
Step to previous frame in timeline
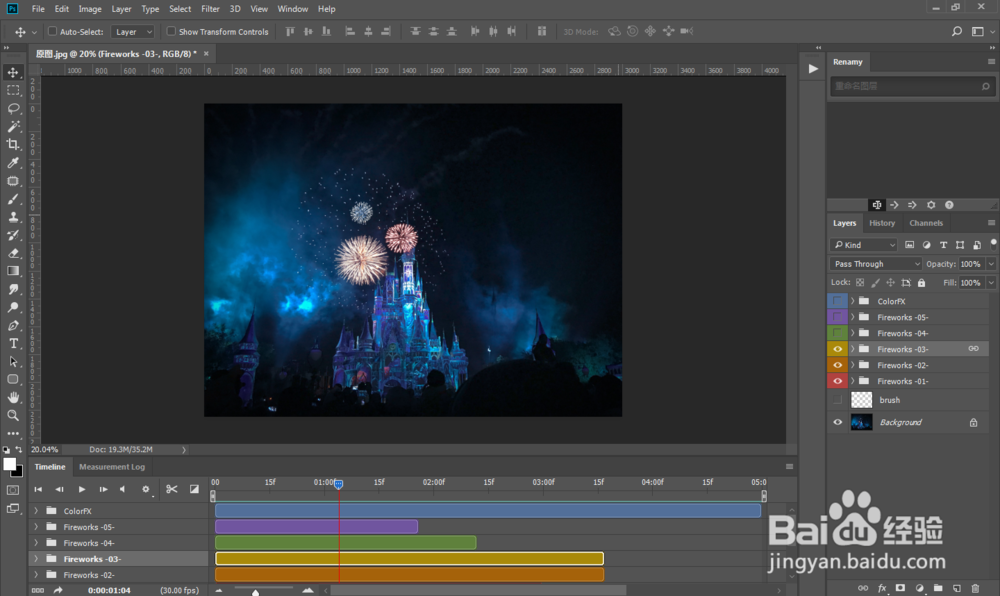point(59,489)
